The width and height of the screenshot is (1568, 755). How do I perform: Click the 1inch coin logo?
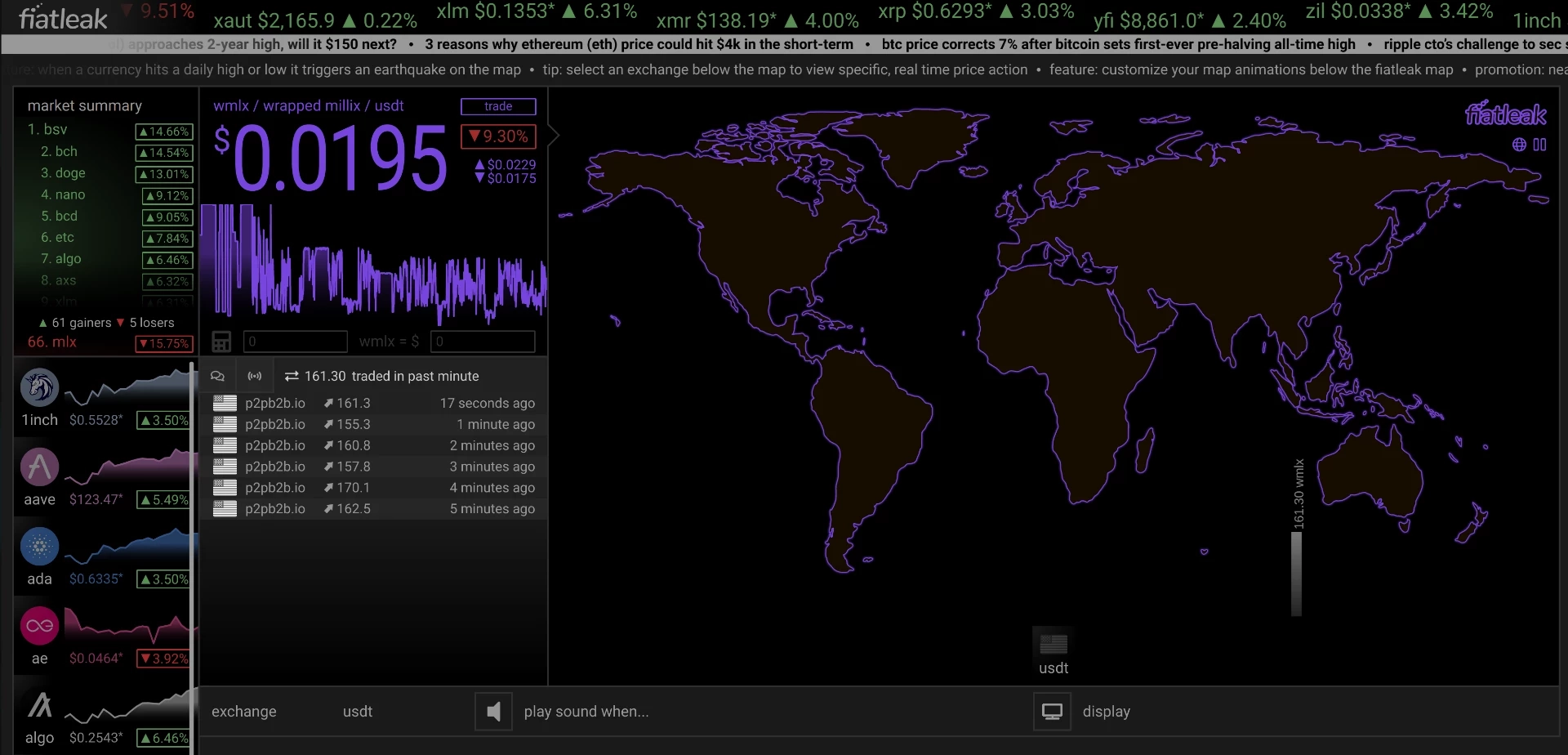pyautogui.click(x=39, y=387)
